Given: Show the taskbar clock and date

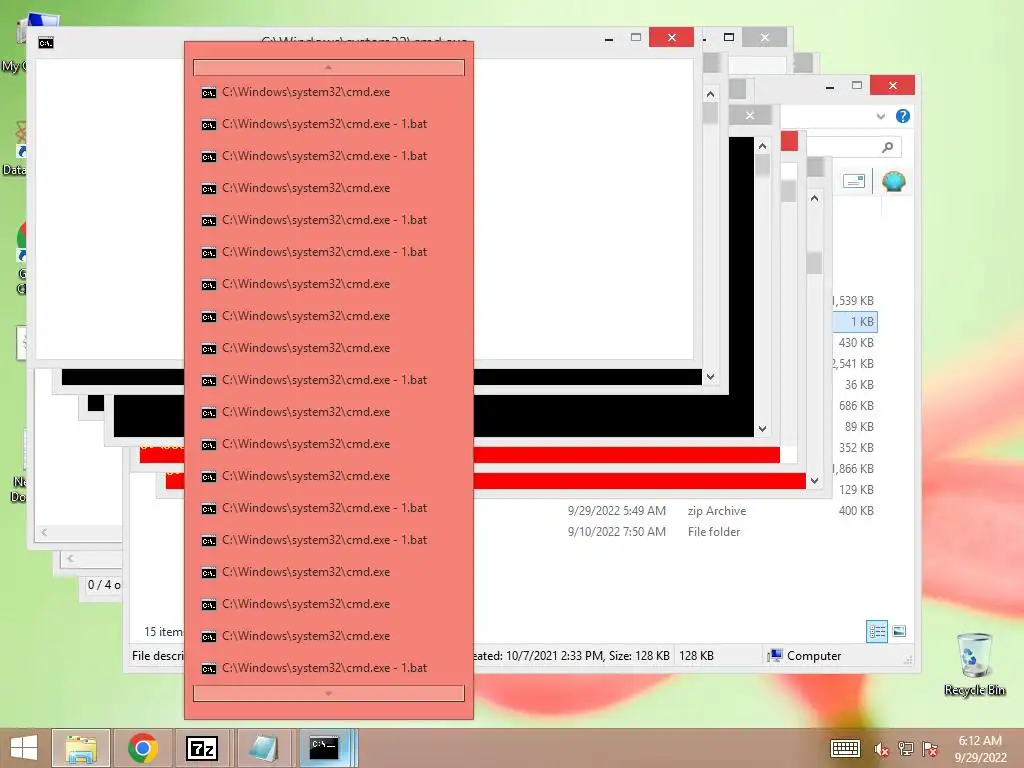Looking at the screenshot, I should click(x=980, y=749).
